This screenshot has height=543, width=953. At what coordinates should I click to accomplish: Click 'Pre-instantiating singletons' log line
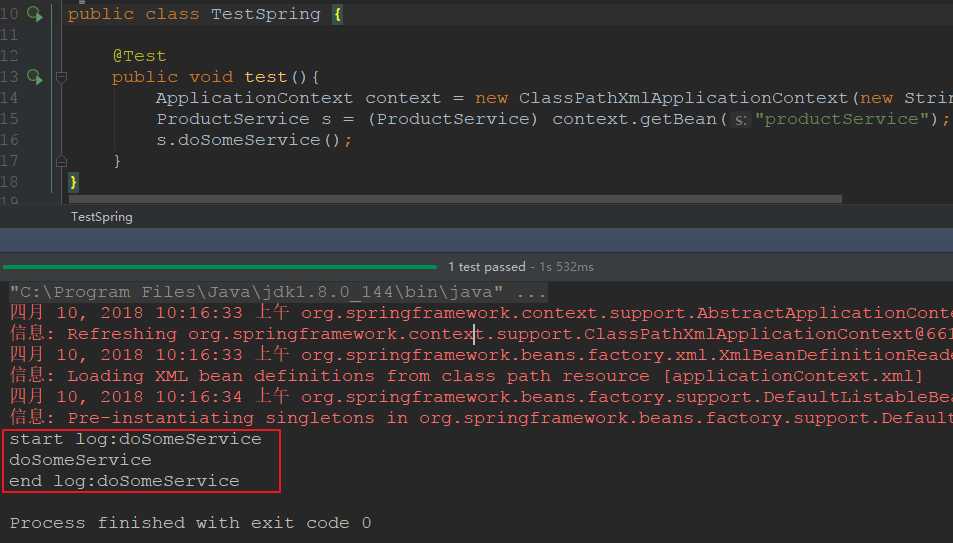point(481,418)
